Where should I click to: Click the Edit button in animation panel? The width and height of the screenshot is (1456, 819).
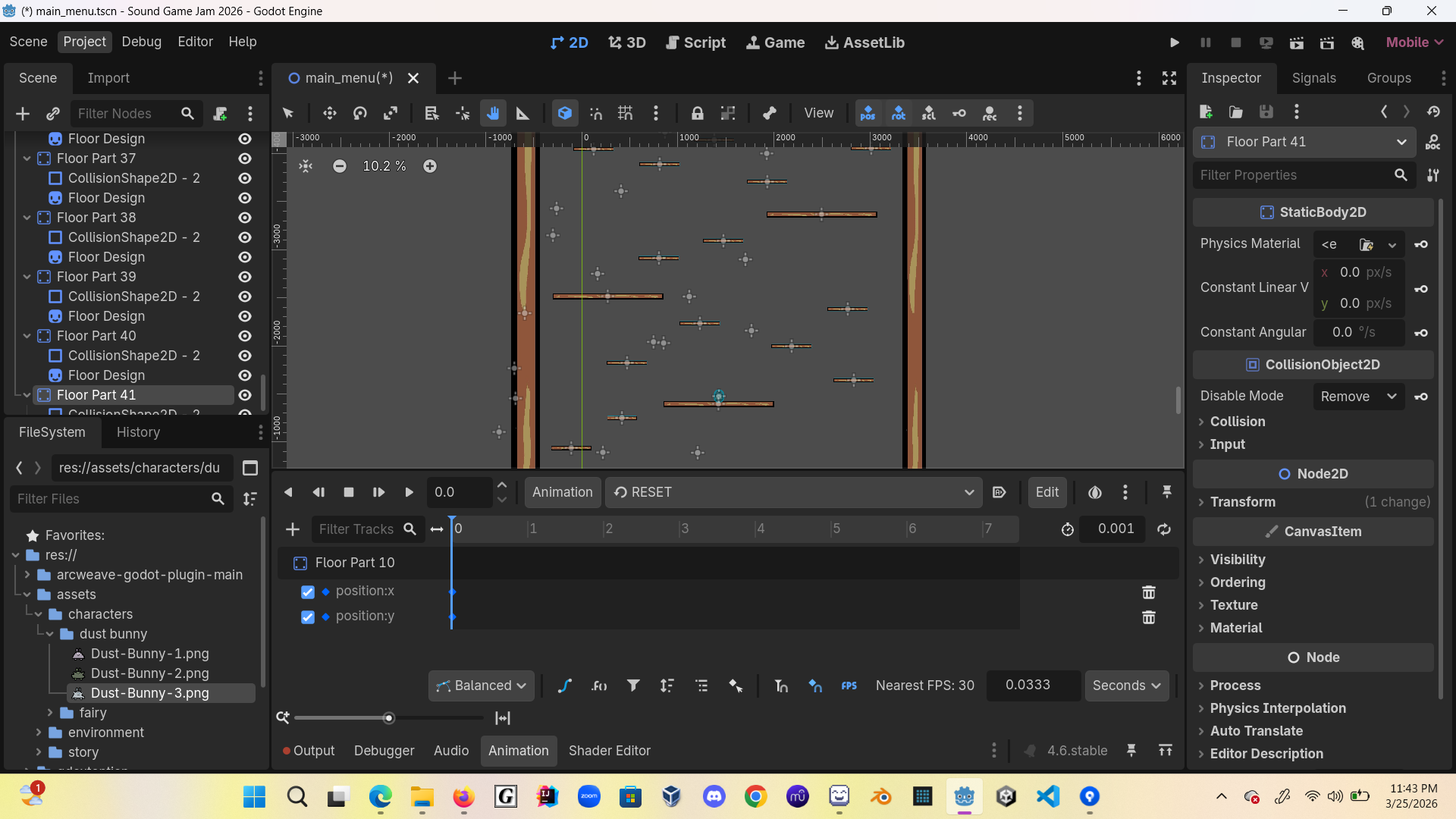(1046, 492)
